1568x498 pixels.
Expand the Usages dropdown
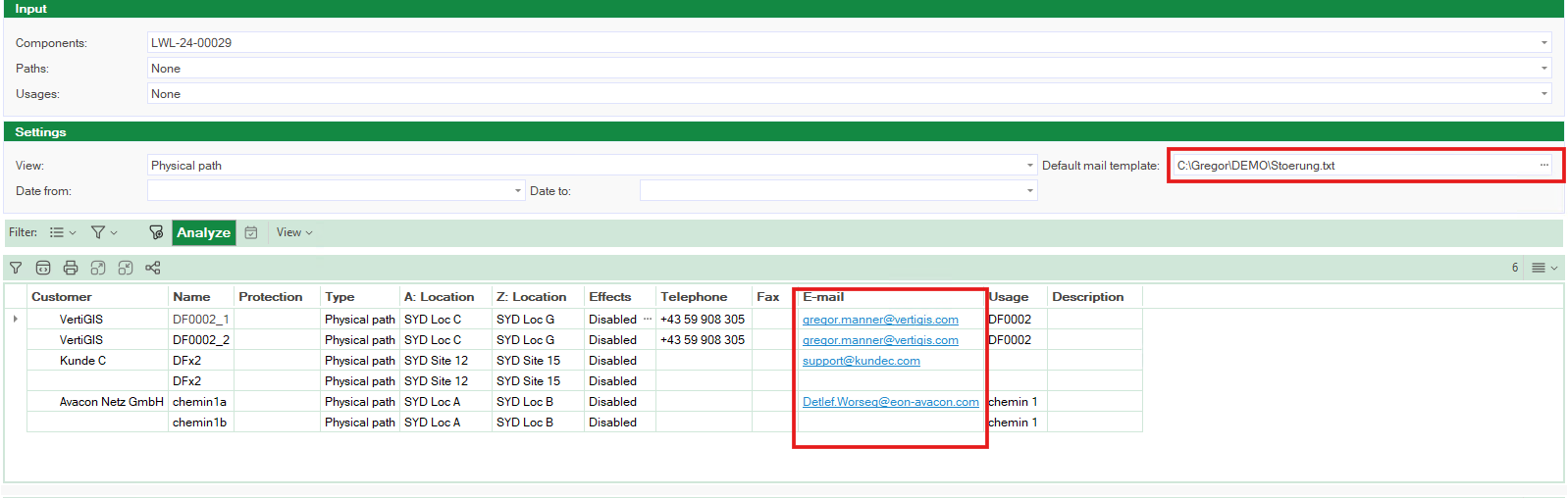pyautogui.click(x=1544, y=94)
